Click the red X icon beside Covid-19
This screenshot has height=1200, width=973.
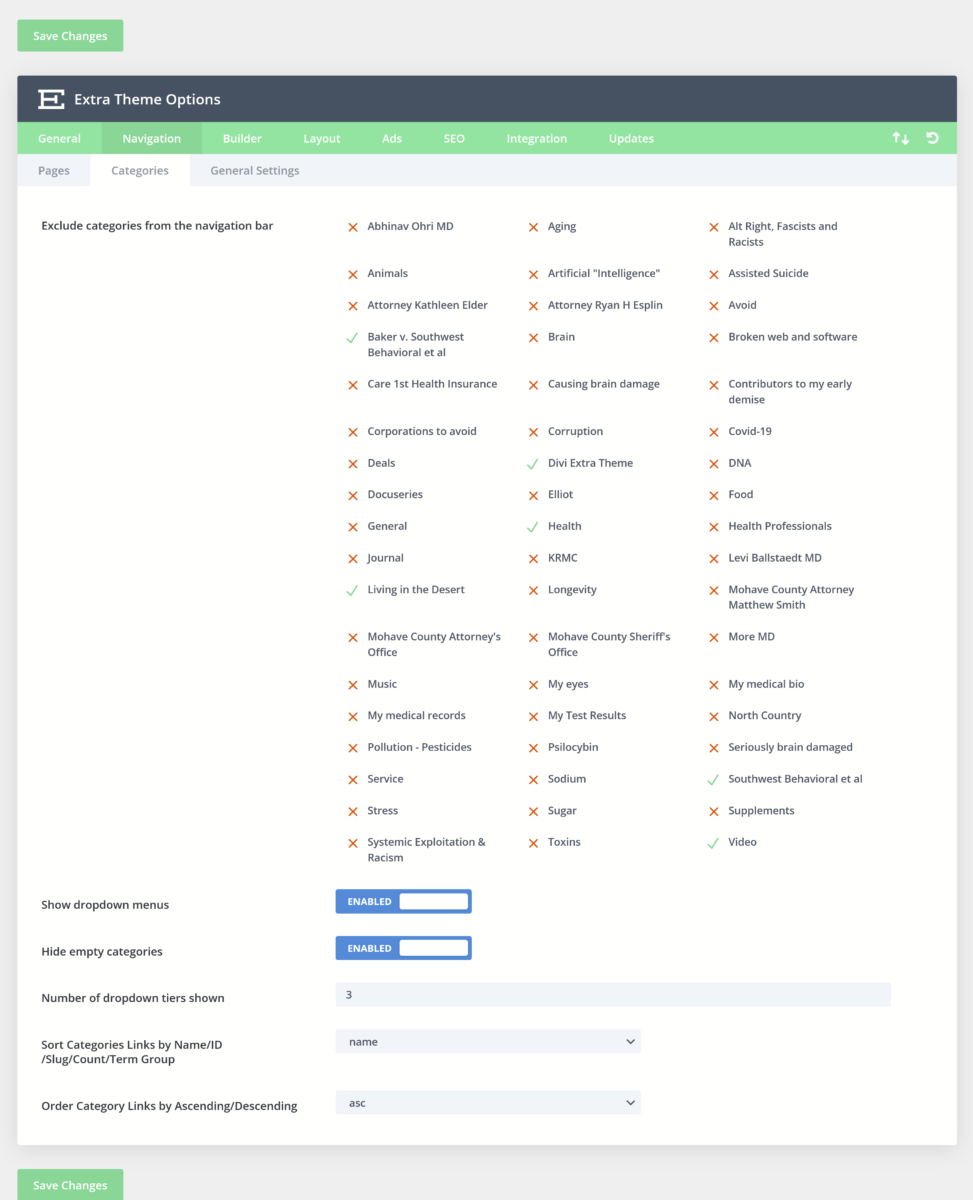pyautogui.click(x=713, y=430)
